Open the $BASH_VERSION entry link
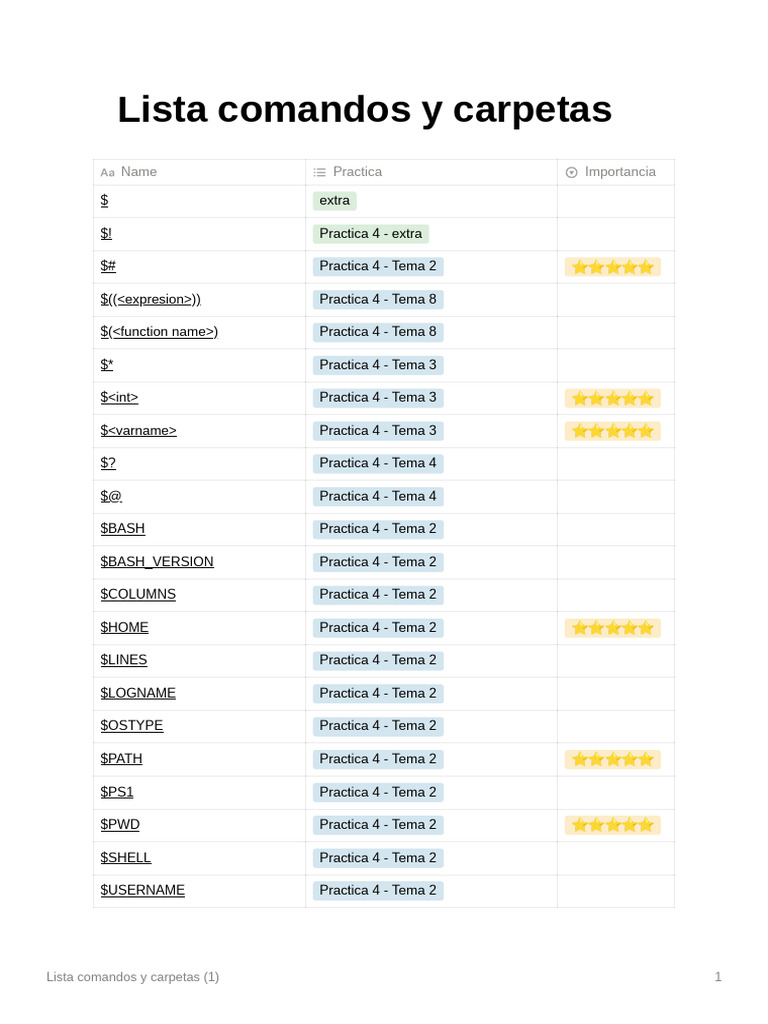 [x=157, y=562]
